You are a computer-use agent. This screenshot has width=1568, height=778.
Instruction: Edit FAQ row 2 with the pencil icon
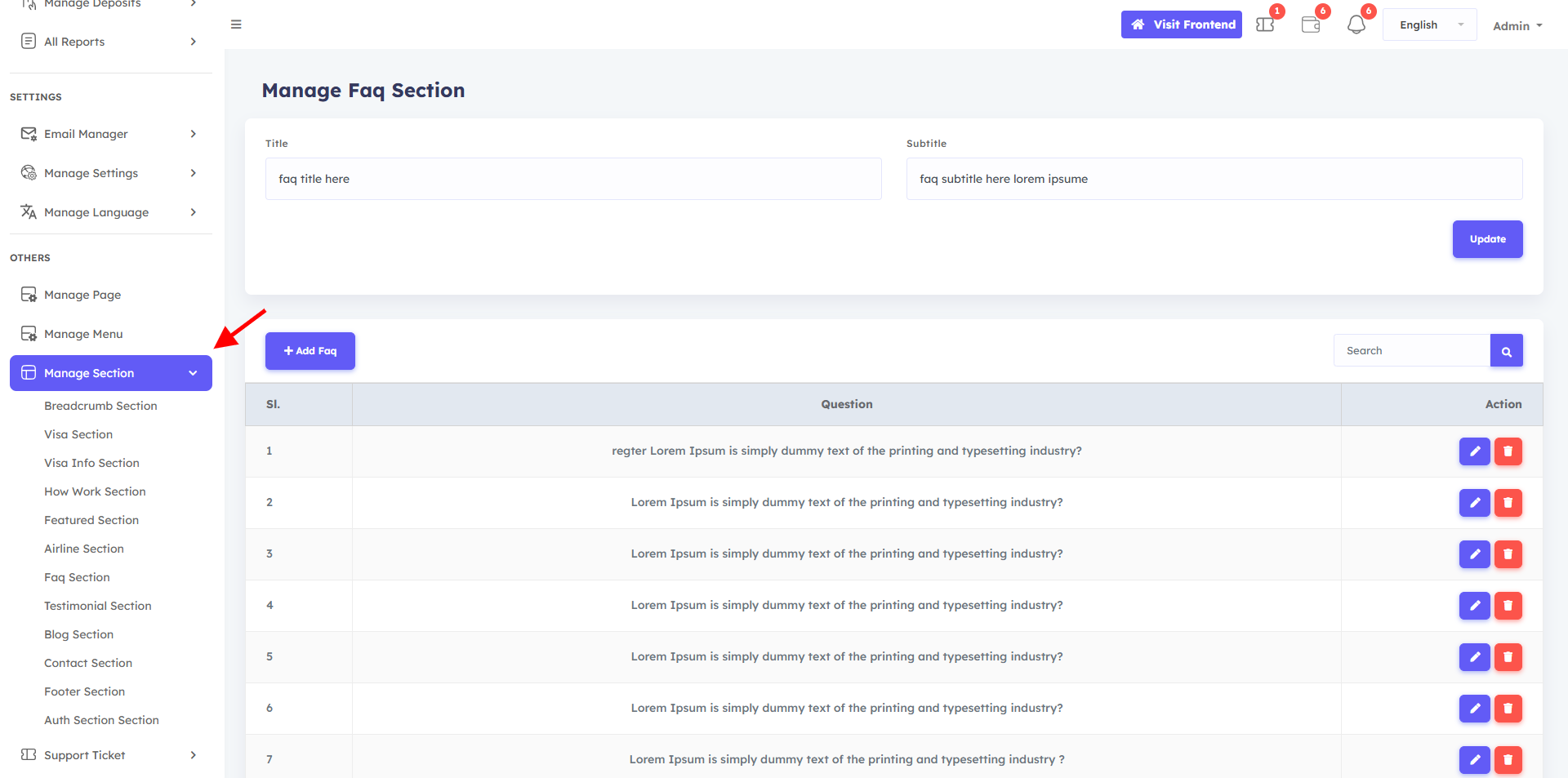tap(1475, 503)
